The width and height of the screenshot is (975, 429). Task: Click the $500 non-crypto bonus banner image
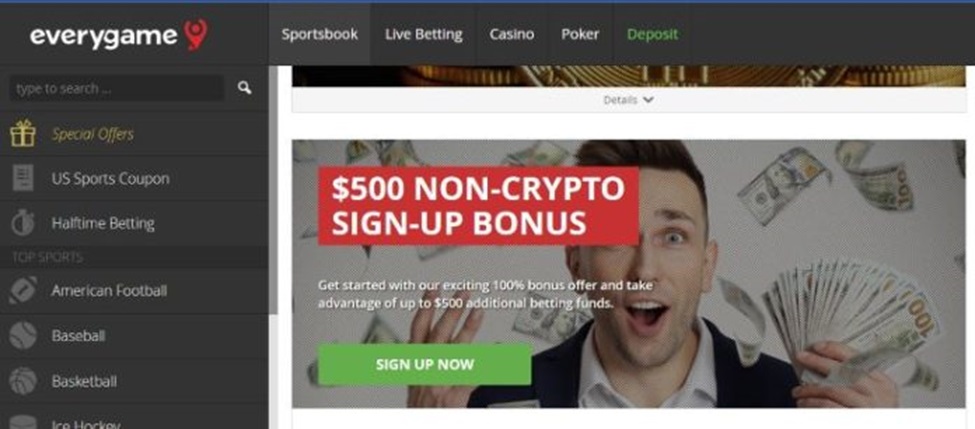click(629, 274)
